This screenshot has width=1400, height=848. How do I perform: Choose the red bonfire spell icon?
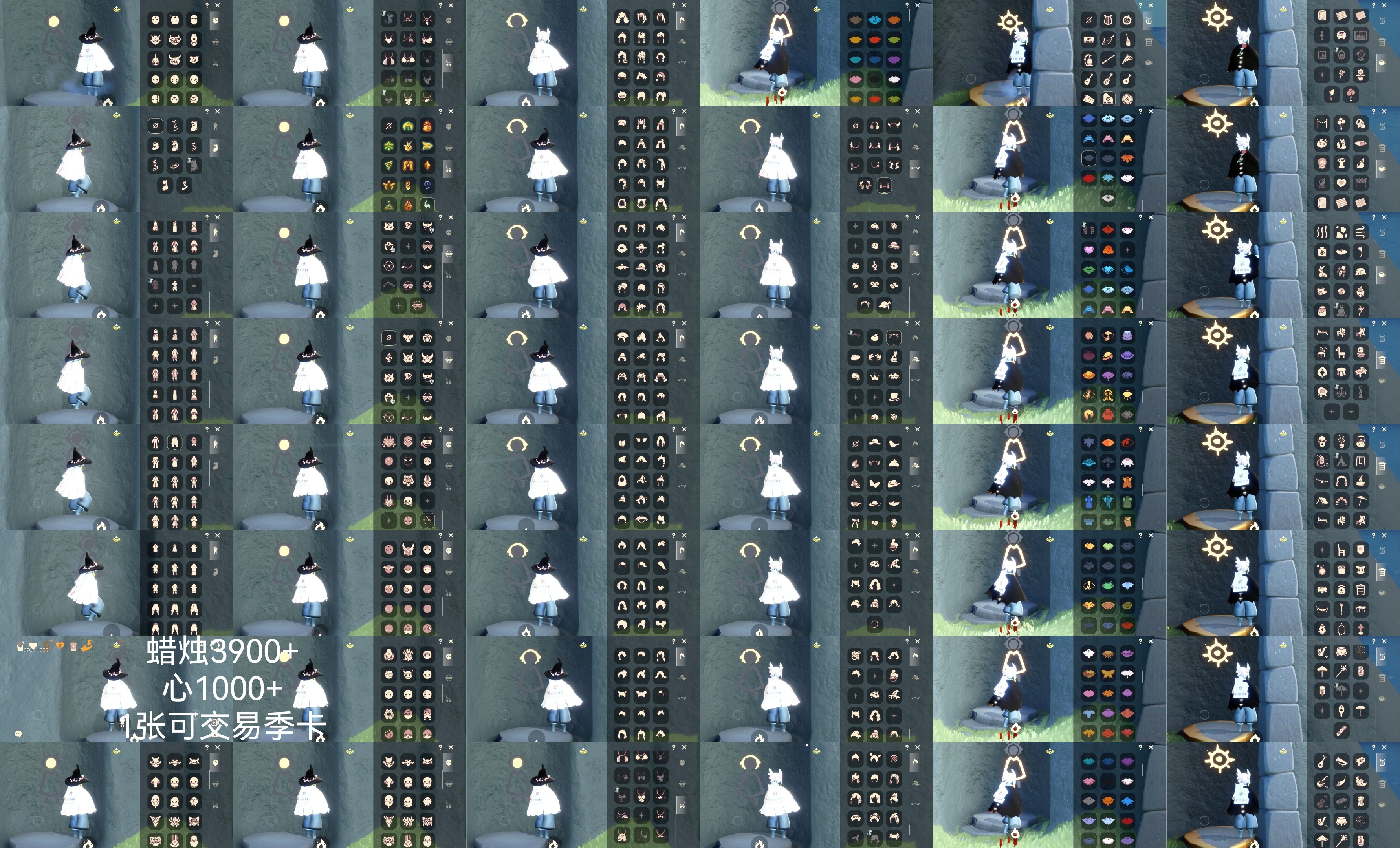pos(427,126)
